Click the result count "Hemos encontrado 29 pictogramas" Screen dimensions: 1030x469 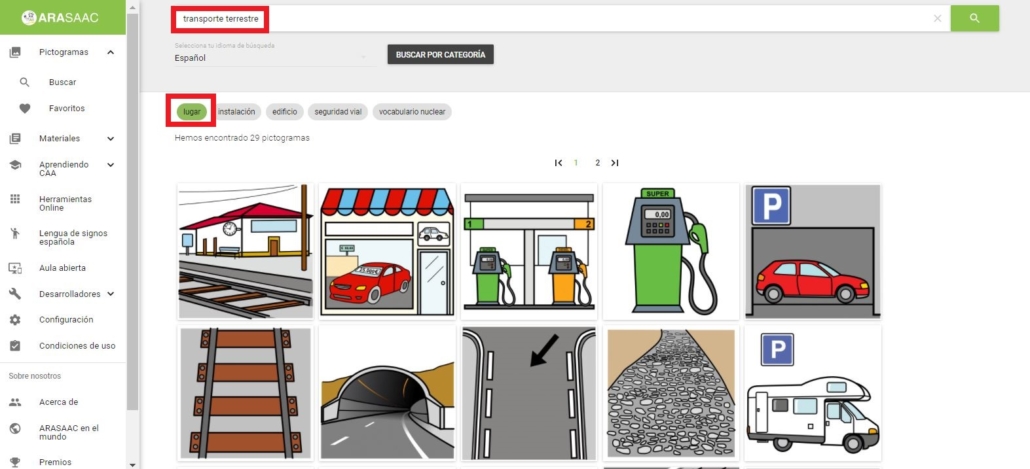(242, 138)
